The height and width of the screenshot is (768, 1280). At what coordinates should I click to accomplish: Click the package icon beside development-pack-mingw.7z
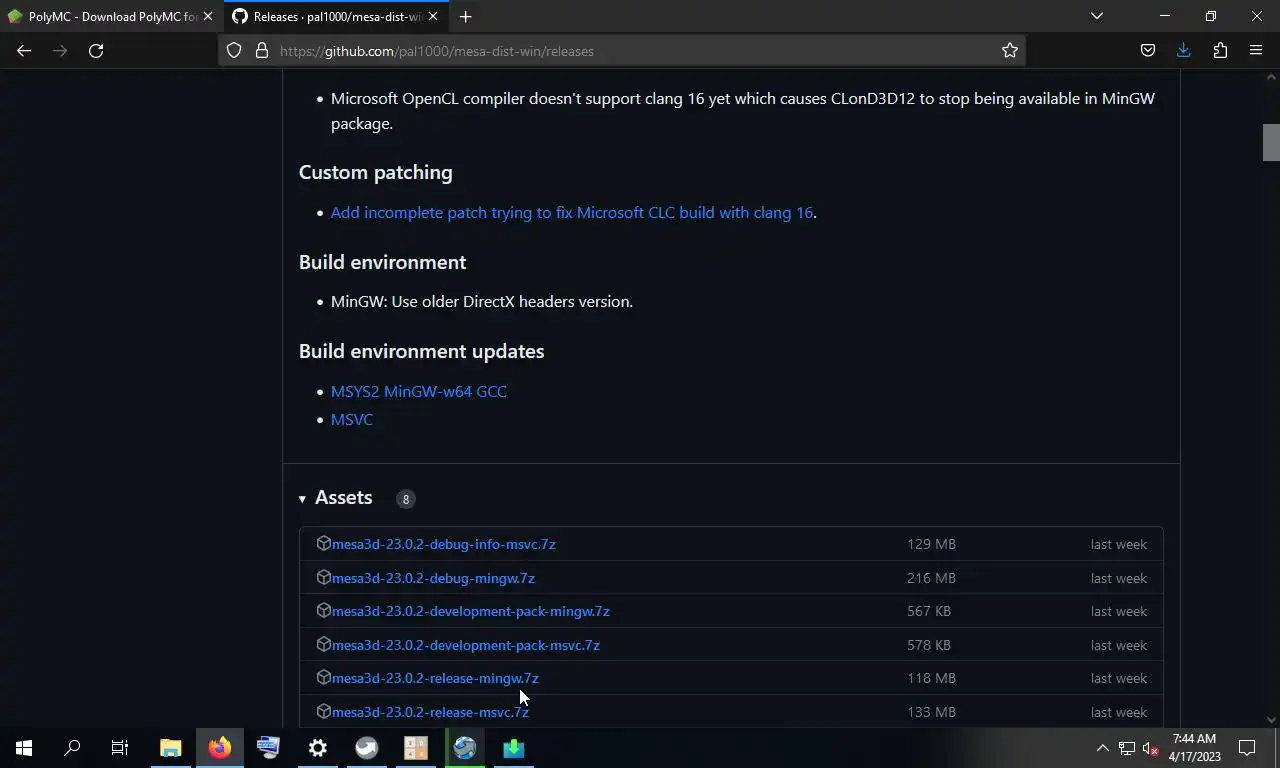pyautogui.click(x=323, y=610)
